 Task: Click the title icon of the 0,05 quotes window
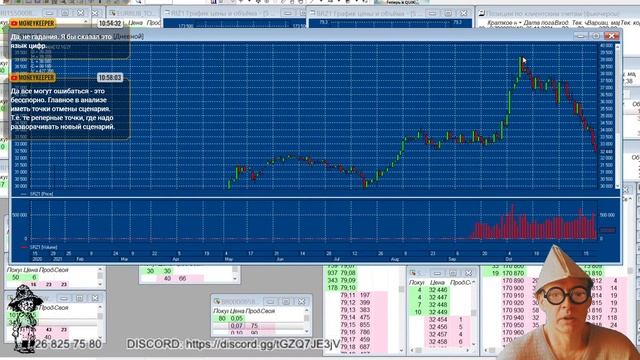[217, 301]
